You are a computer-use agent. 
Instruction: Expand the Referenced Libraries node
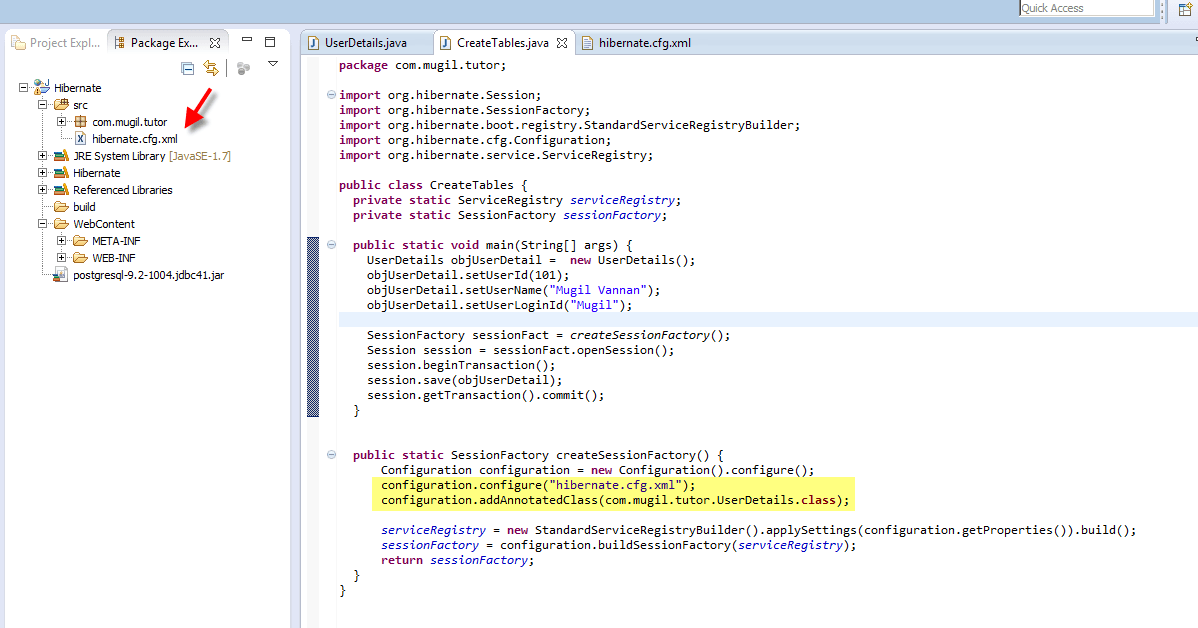pos(41,189)
